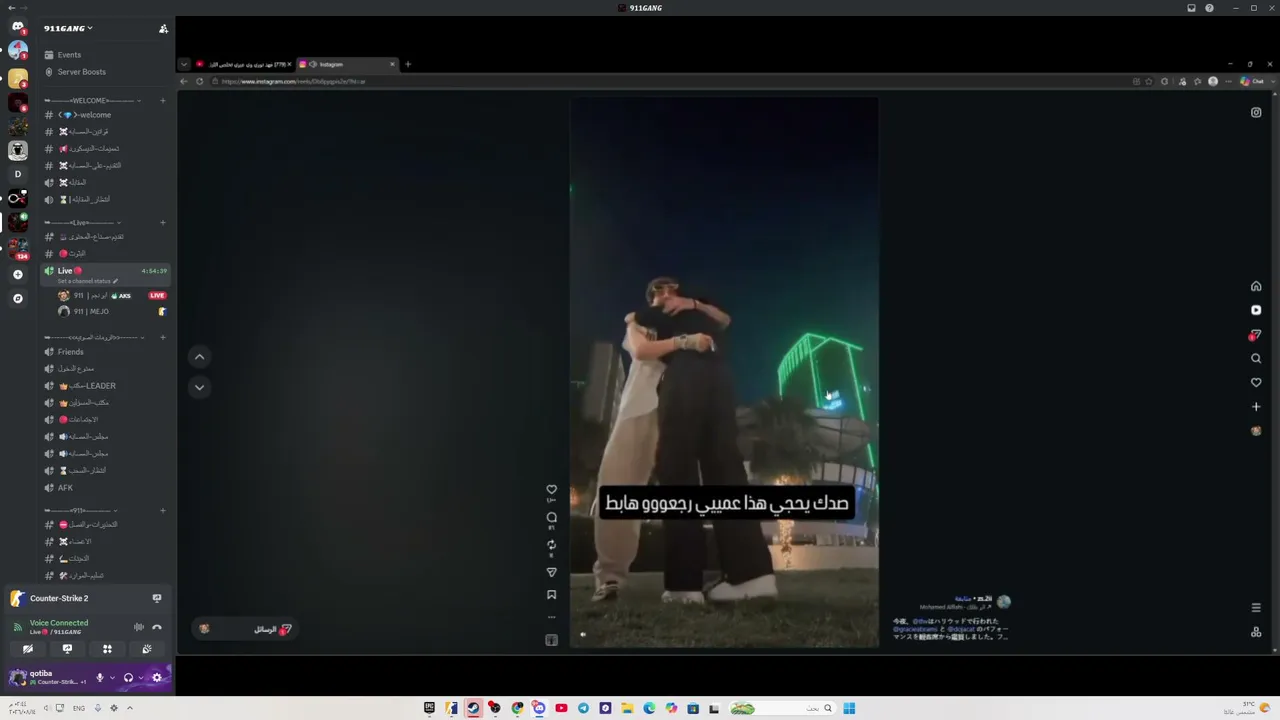
Task: Open the soundboard button
Action: (x=147, y=649)
